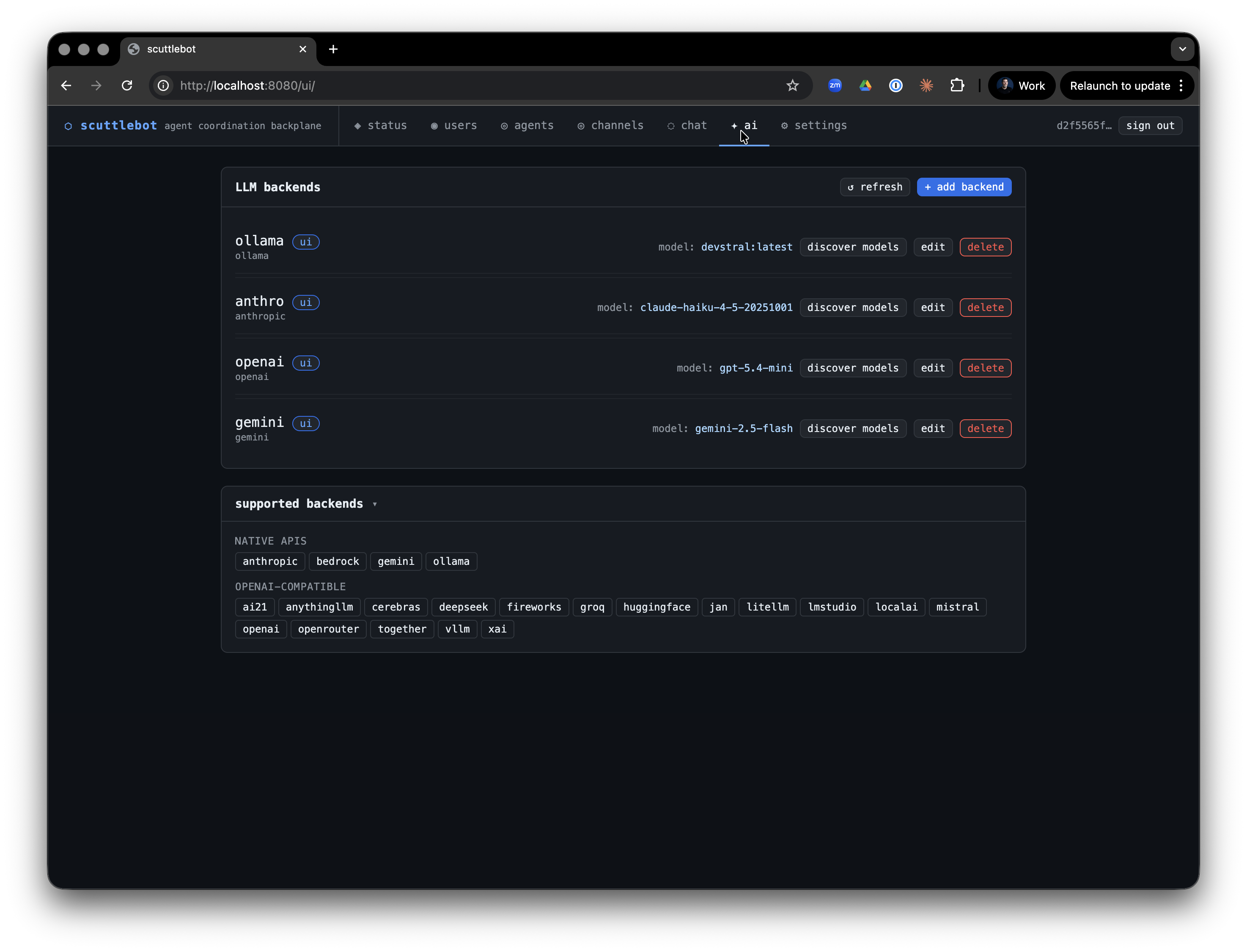Edit the ollama backend

[x=933, y=247]
